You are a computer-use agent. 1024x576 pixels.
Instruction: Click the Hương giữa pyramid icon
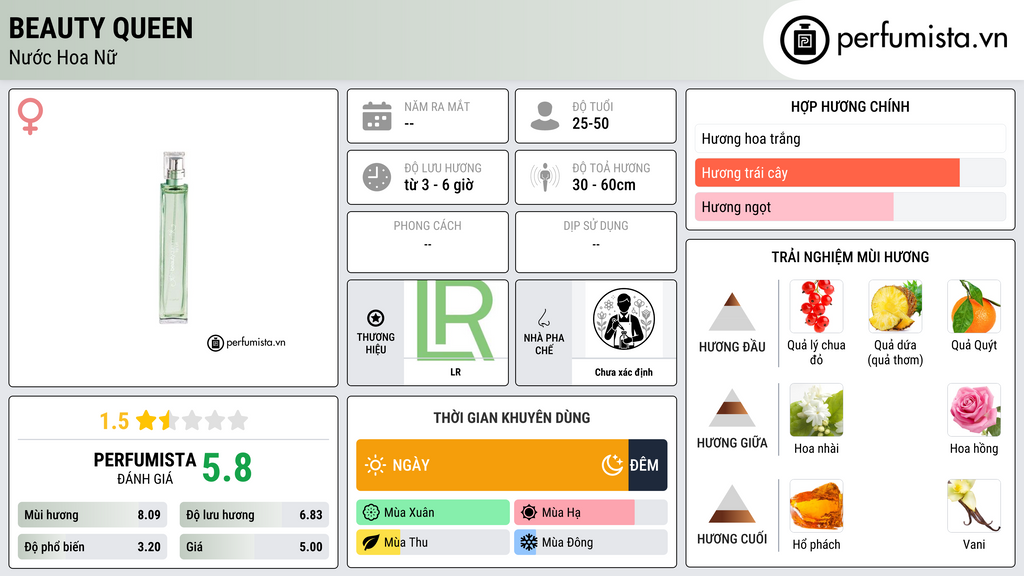(732, 408)
